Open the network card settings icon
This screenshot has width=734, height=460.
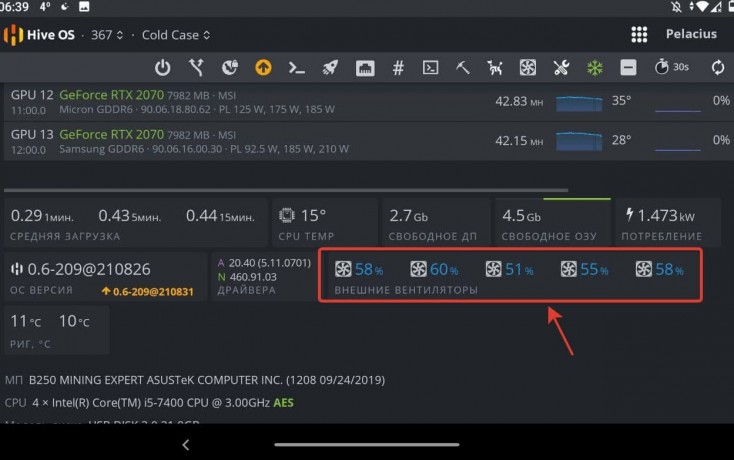(364, 69)
